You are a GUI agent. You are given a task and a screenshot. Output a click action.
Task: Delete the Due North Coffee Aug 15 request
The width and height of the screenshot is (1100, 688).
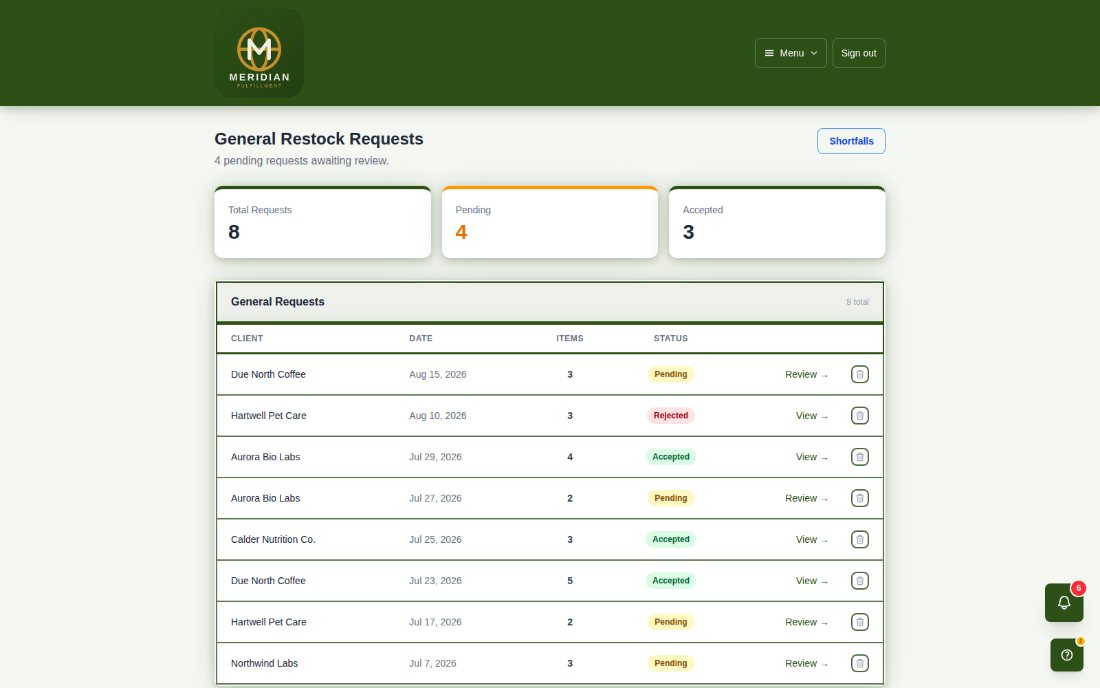click(859, 375)
